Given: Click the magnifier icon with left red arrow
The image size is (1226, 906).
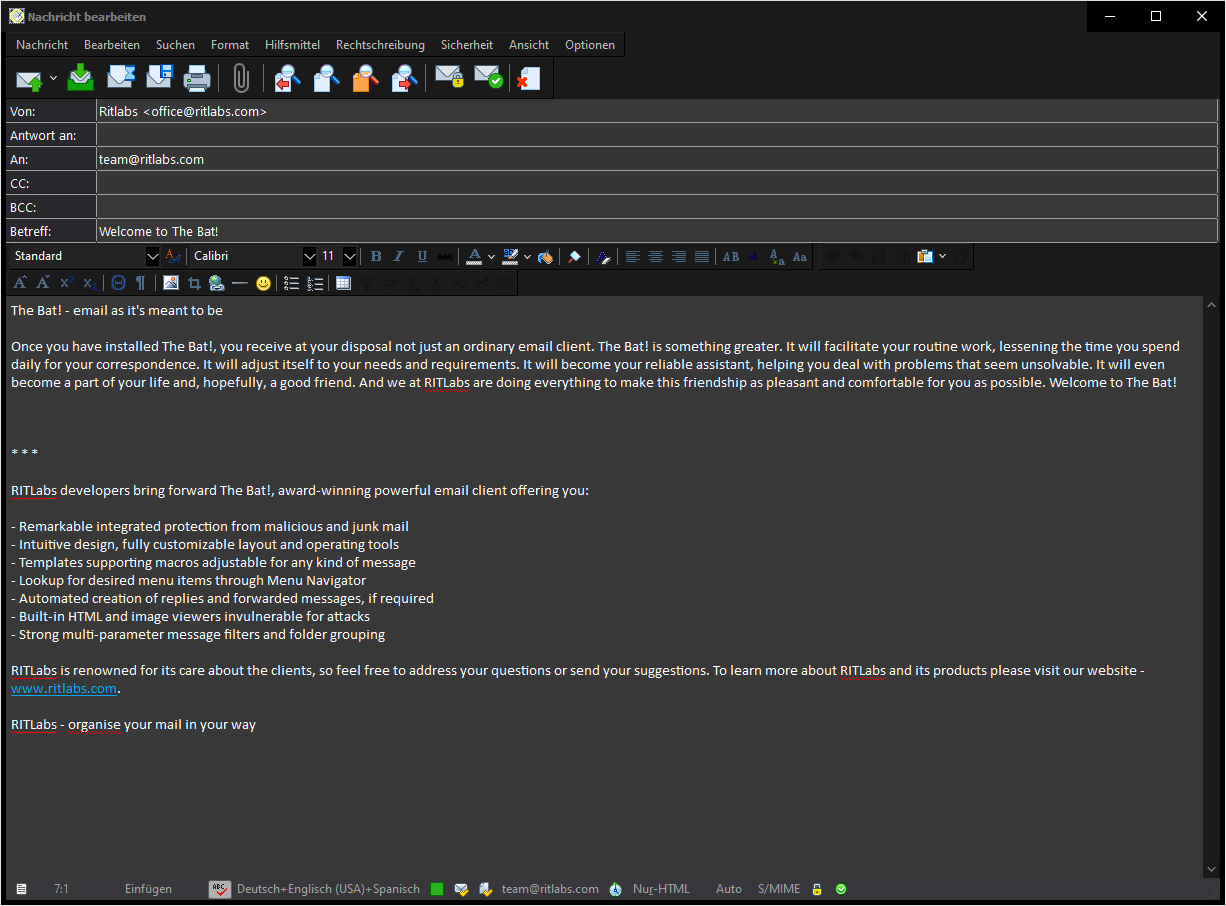Looking at the screenshot, I should 287,78.
